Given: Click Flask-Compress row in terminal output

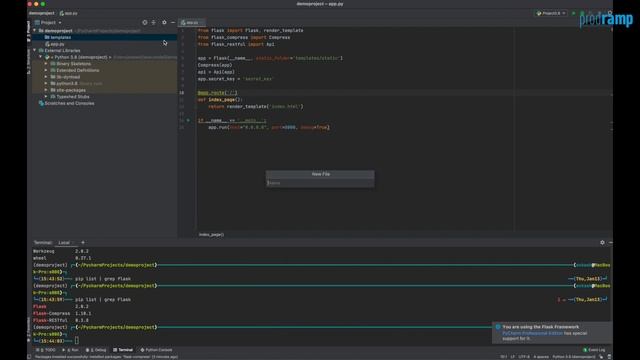Looking at the screenshot, I should 62,313.
